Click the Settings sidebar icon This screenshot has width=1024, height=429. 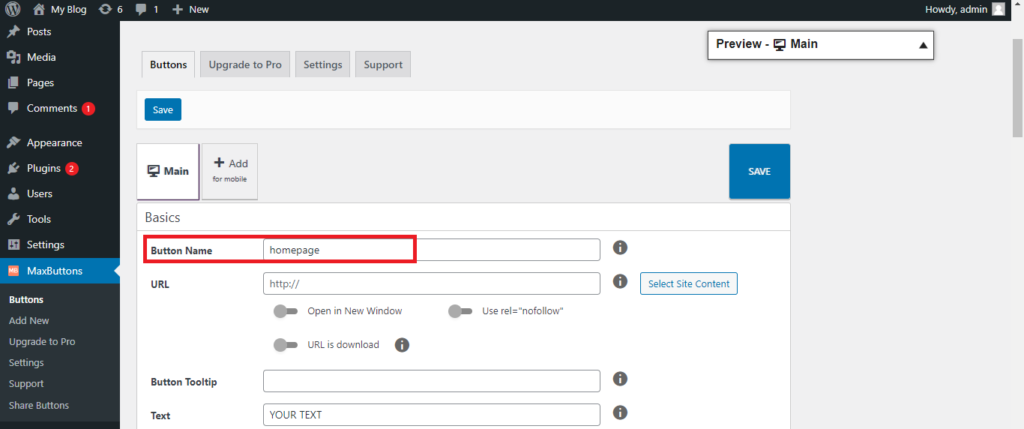click(13, 245)
